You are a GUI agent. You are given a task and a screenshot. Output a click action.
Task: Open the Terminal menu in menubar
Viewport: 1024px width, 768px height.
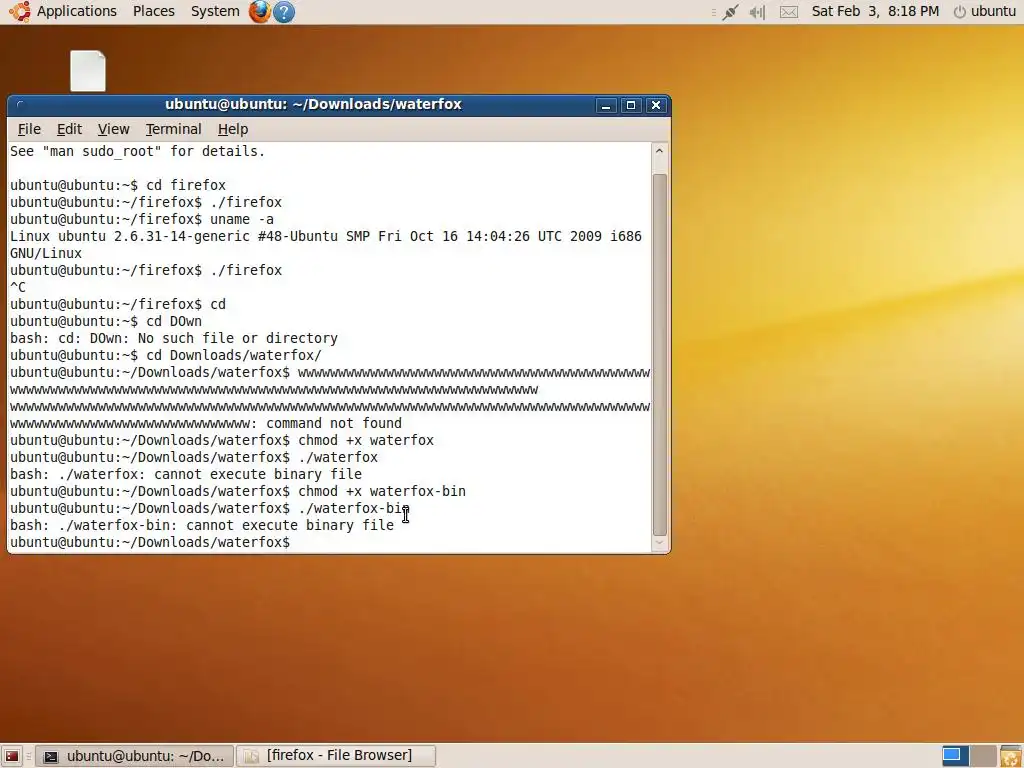click(173, 129)
